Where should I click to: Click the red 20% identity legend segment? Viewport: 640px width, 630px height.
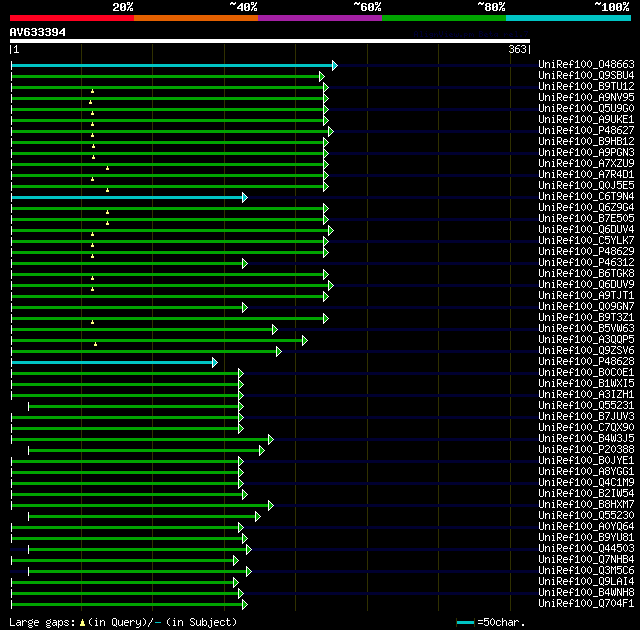(72, 18)
